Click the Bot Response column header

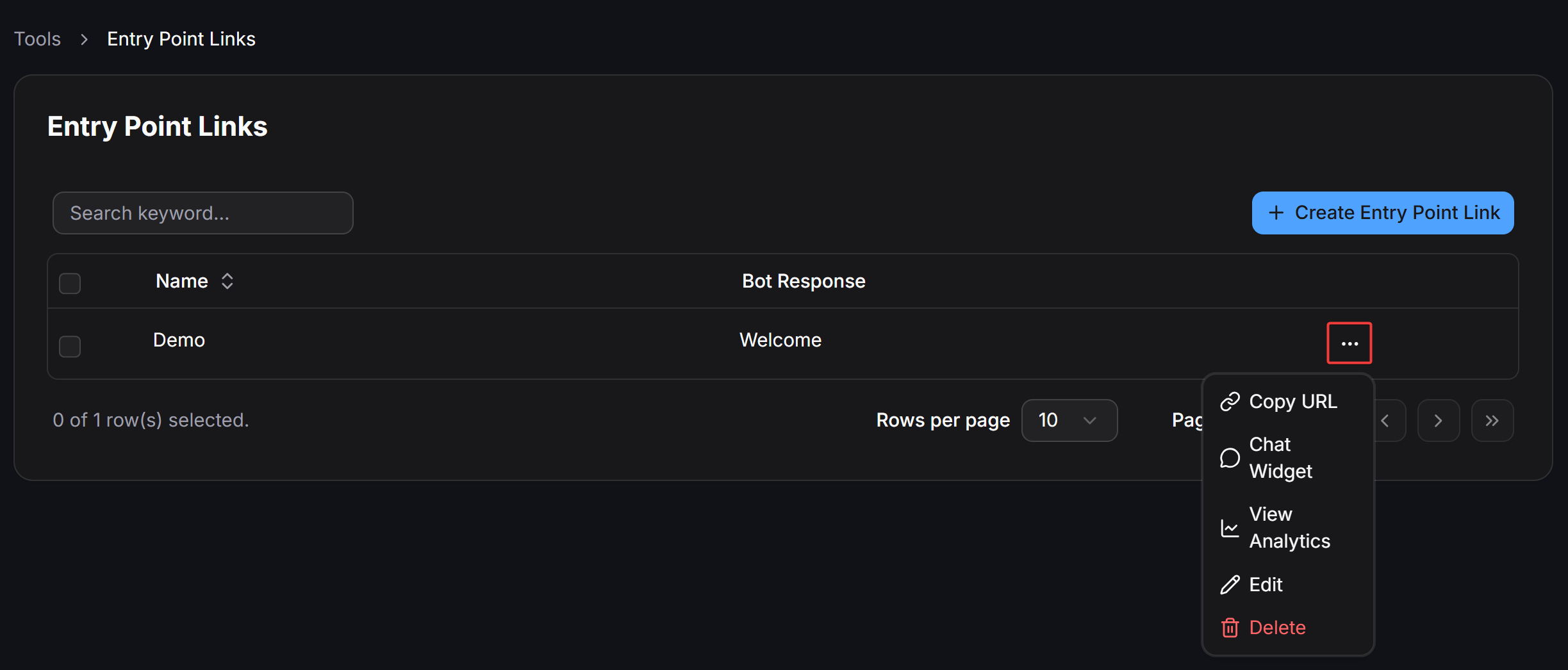tap(804, 281)
